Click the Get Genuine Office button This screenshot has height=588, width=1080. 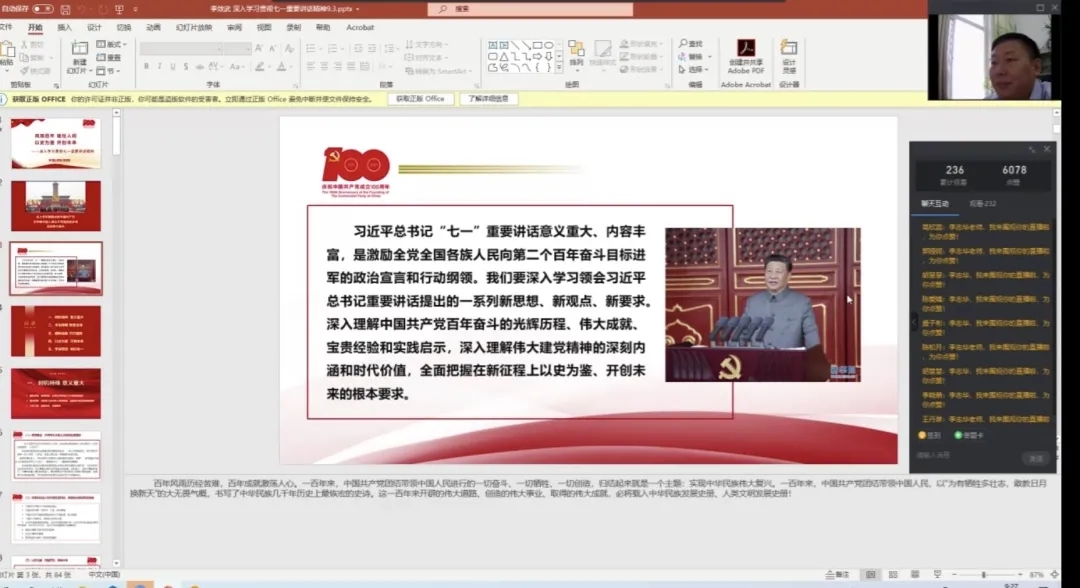(419, 99)
